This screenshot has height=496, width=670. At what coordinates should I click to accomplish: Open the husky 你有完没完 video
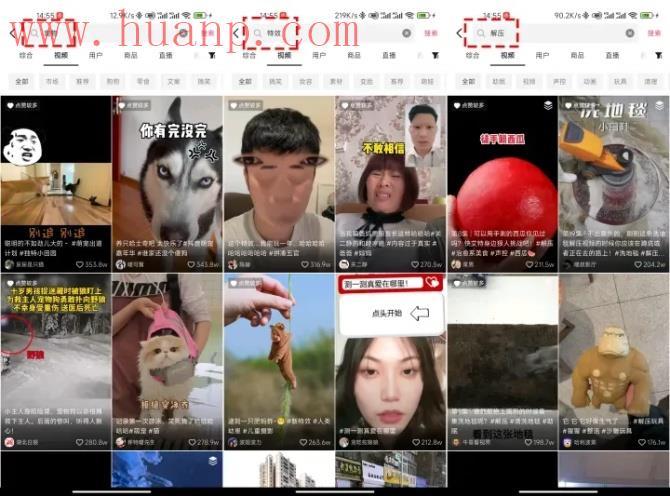[x=167, y=184]
